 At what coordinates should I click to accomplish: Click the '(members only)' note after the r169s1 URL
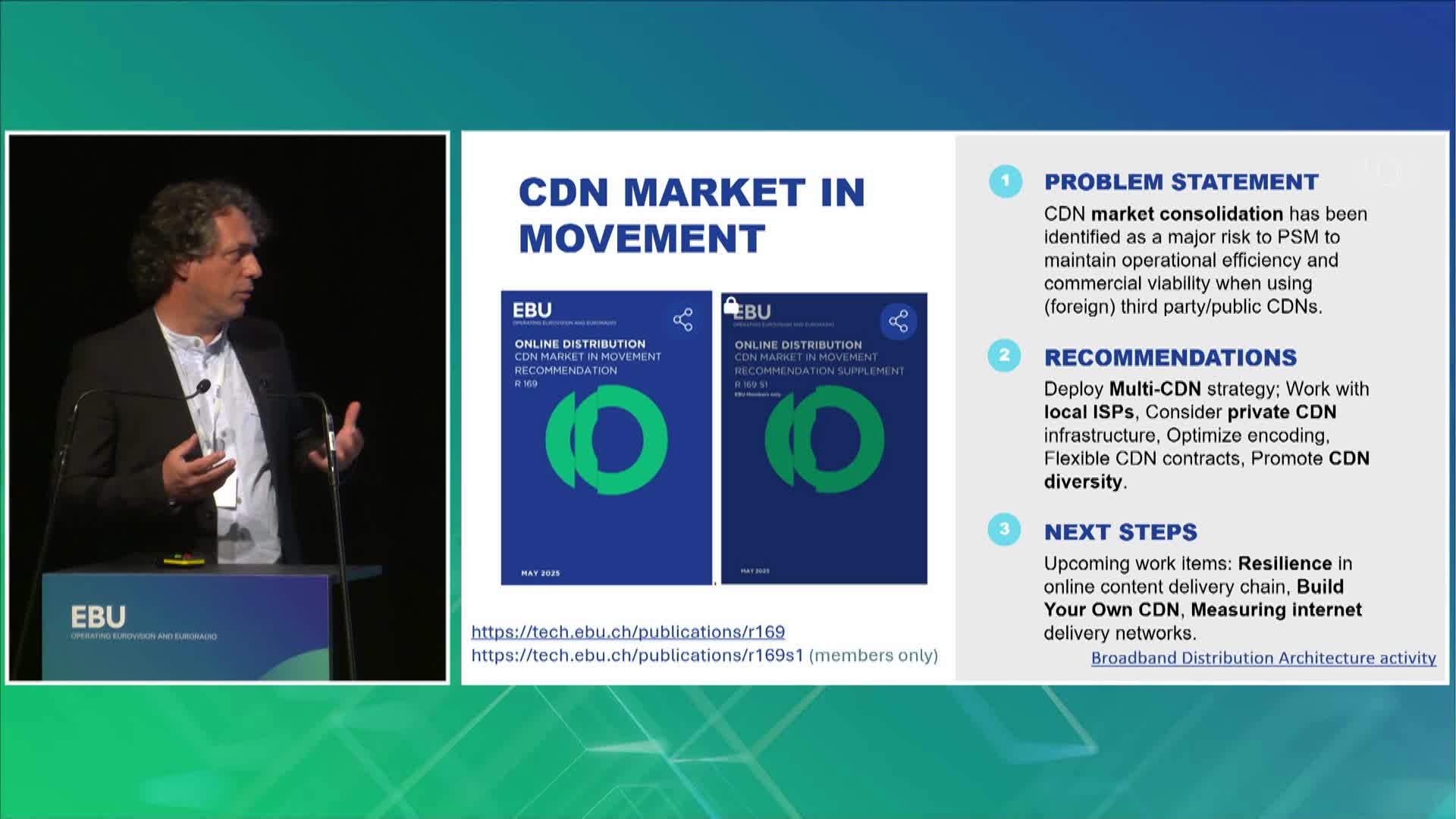[x=874, y=655]
